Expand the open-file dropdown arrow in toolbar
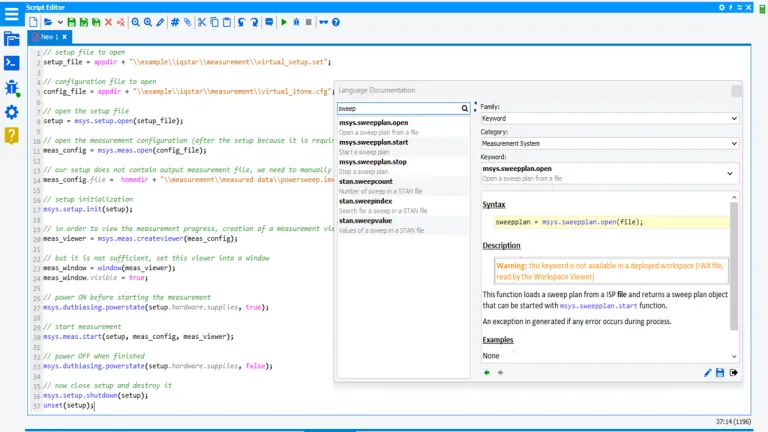 click(60, 22)
